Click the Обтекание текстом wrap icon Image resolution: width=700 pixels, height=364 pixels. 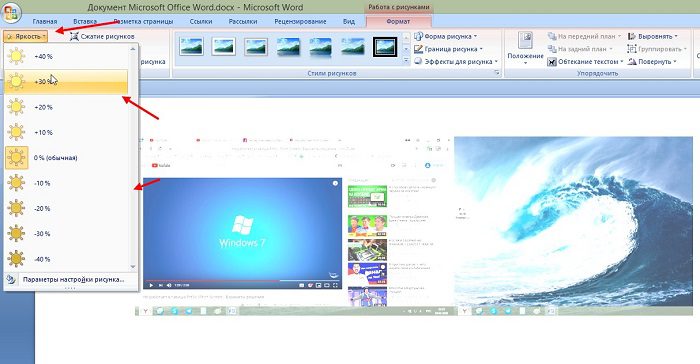tap(552, 62)
